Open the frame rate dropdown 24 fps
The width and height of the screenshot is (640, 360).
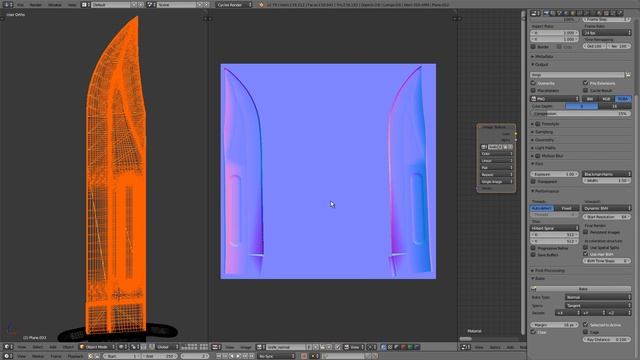(607, 33)
